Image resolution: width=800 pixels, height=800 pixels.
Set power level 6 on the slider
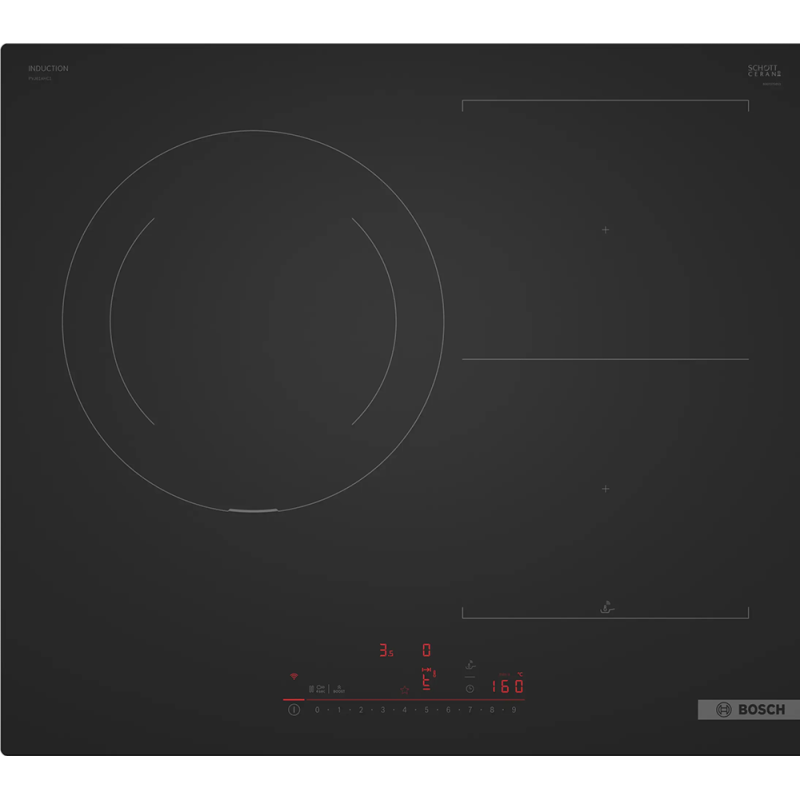click(x=448, y=710)
